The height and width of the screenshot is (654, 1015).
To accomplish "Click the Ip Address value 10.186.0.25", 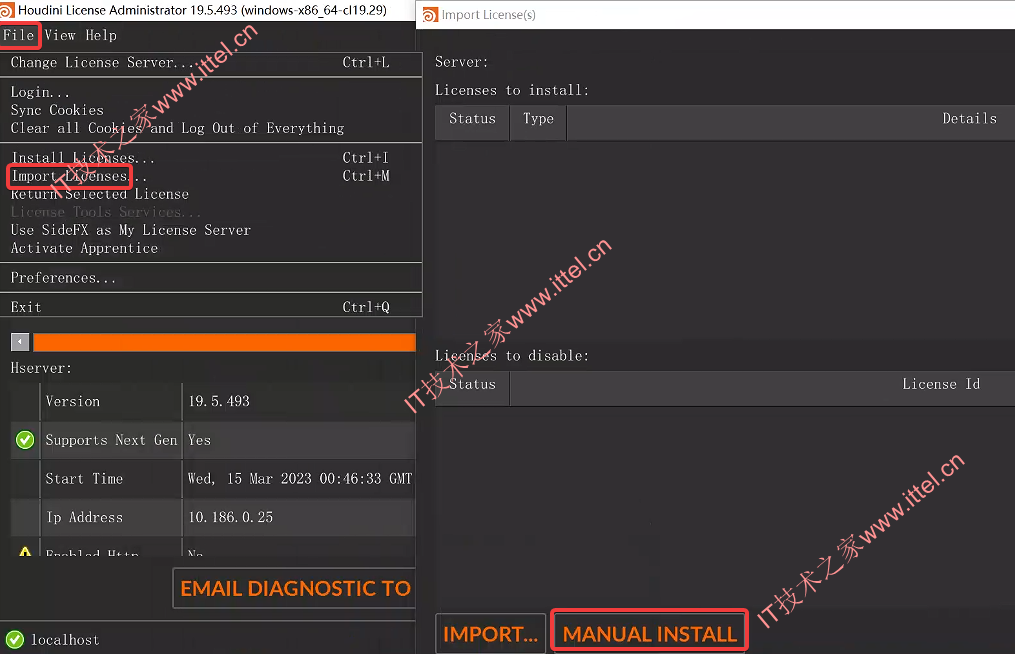I will click(x=230, y=517).
